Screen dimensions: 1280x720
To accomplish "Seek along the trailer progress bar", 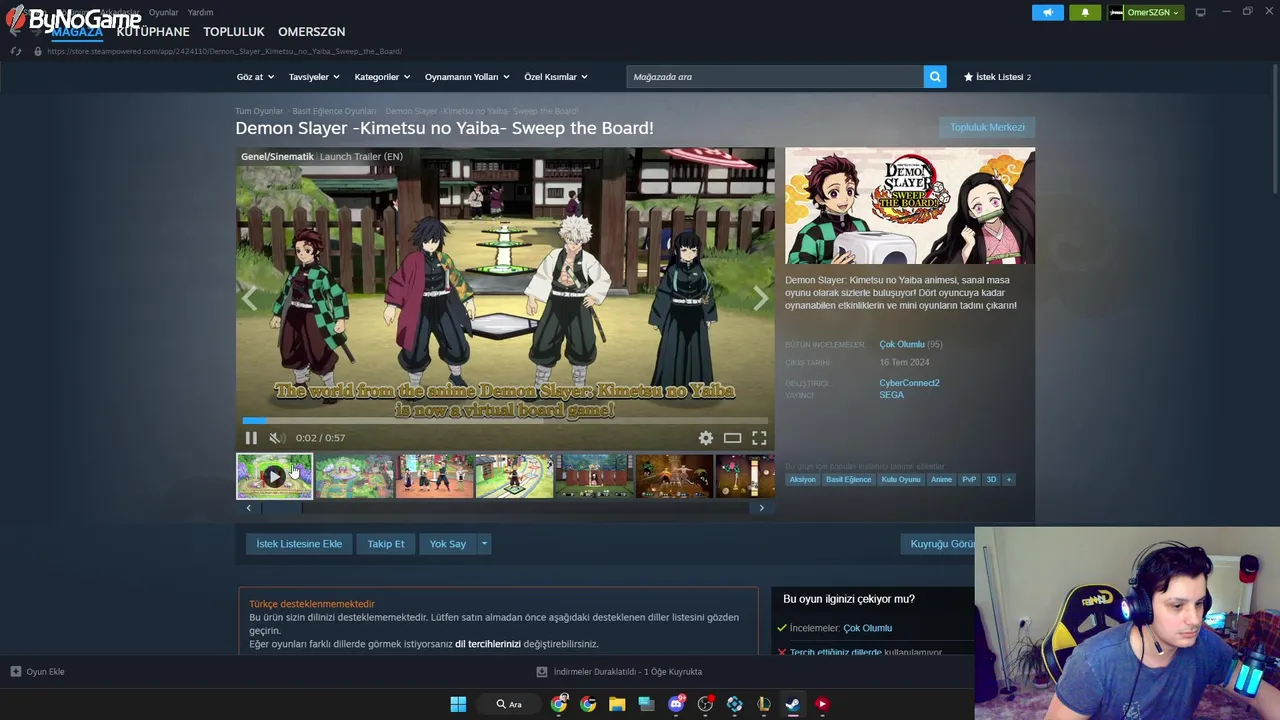I will 505,421.
